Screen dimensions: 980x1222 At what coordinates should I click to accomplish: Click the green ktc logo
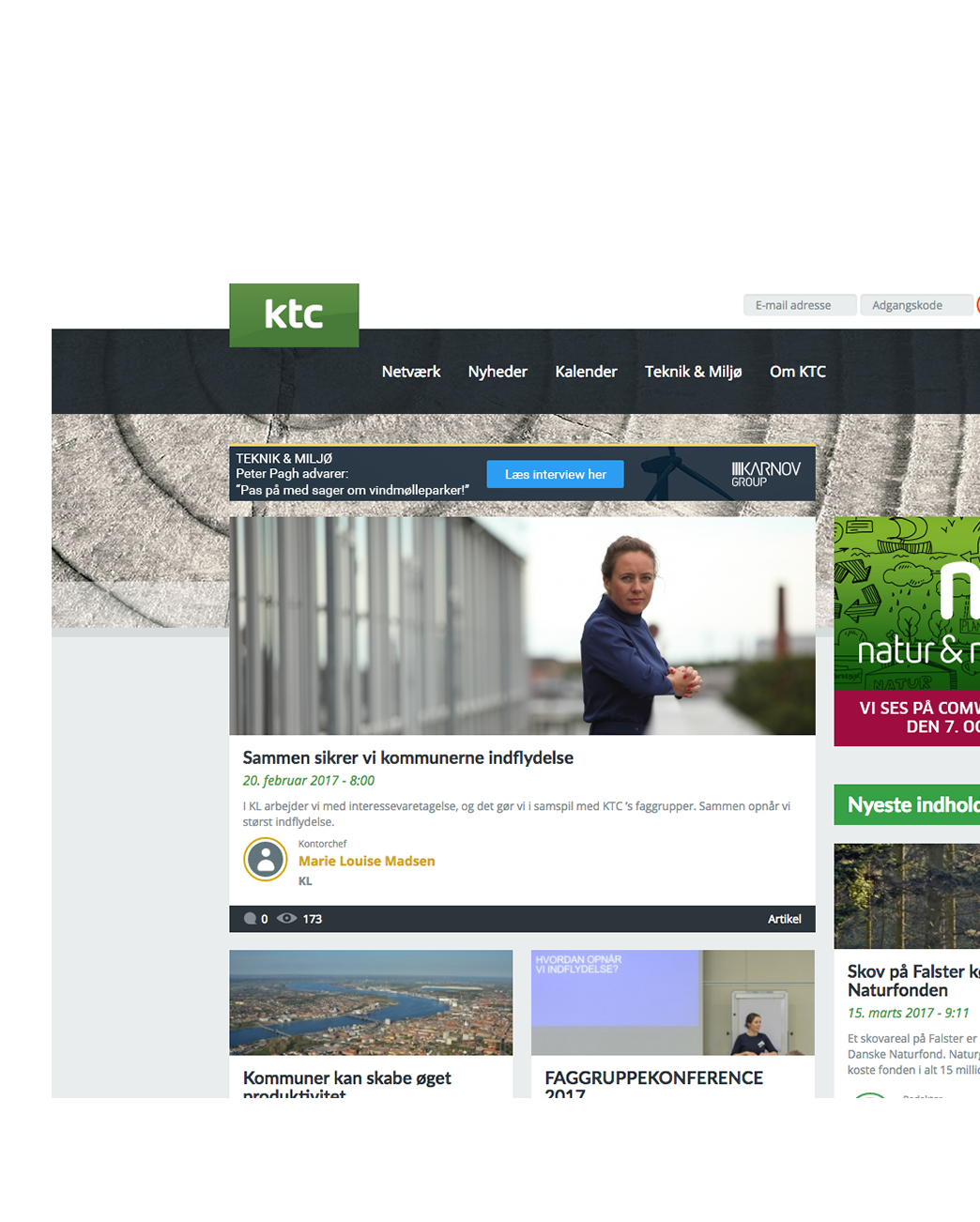294,315
